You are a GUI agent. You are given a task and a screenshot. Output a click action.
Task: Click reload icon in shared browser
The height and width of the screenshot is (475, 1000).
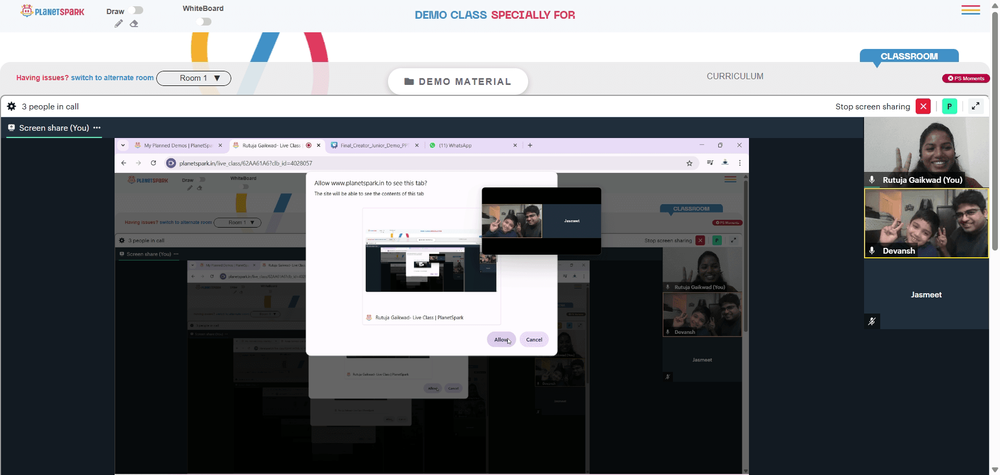(153, 163)
